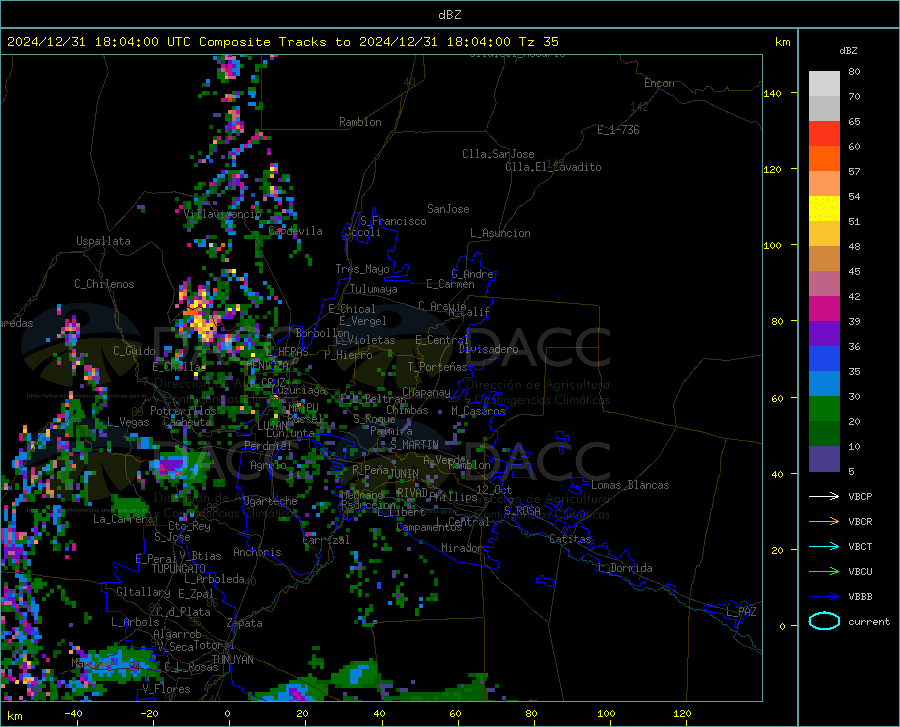The width and height of the screenshot is (900, 727).
Task: Pick the green 20 dBZ color swatch
Action: pyautogui.click(x=824, y=409)
